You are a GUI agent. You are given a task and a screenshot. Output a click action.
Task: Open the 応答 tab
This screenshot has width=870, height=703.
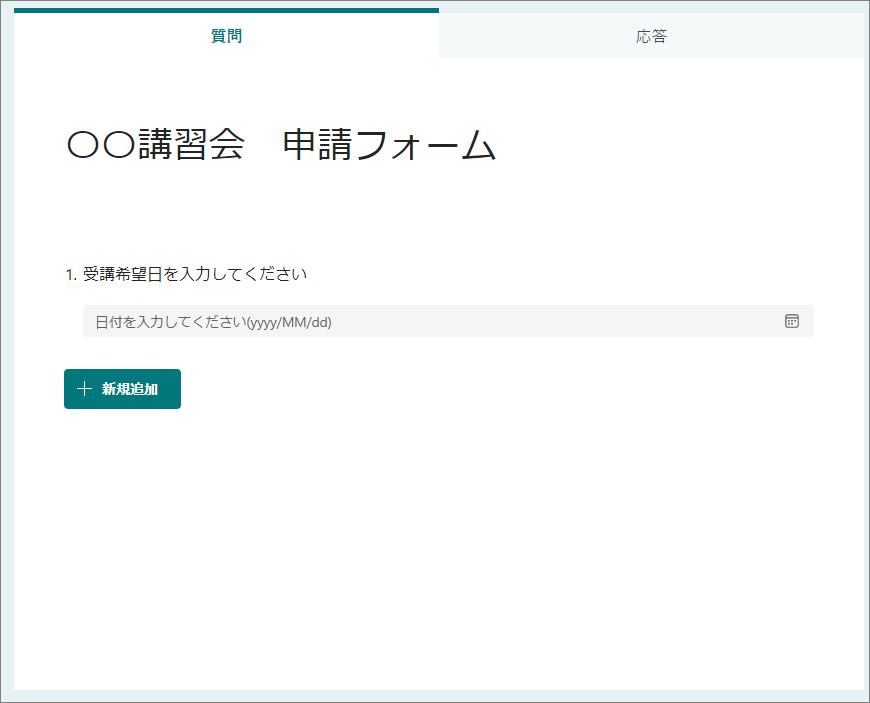coord(651,36)
